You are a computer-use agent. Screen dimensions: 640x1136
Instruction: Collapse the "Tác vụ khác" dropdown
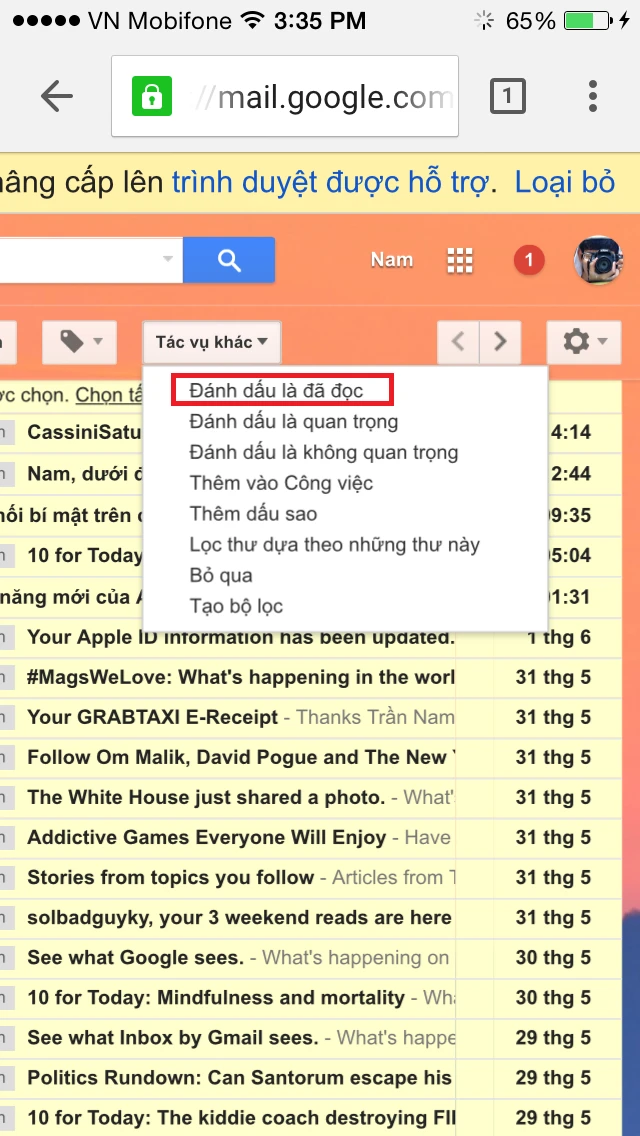coord(212,343)
